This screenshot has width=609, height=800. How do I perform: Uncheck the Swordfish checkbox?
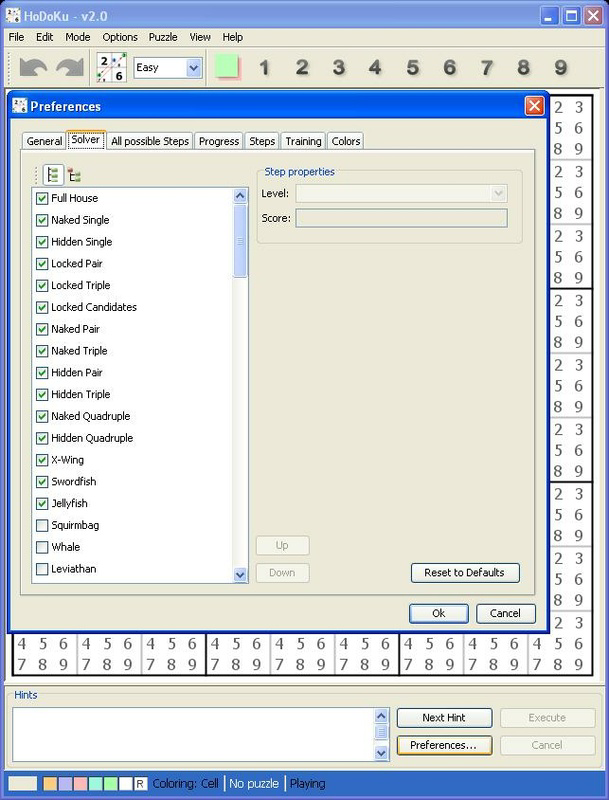coord(42,482)
